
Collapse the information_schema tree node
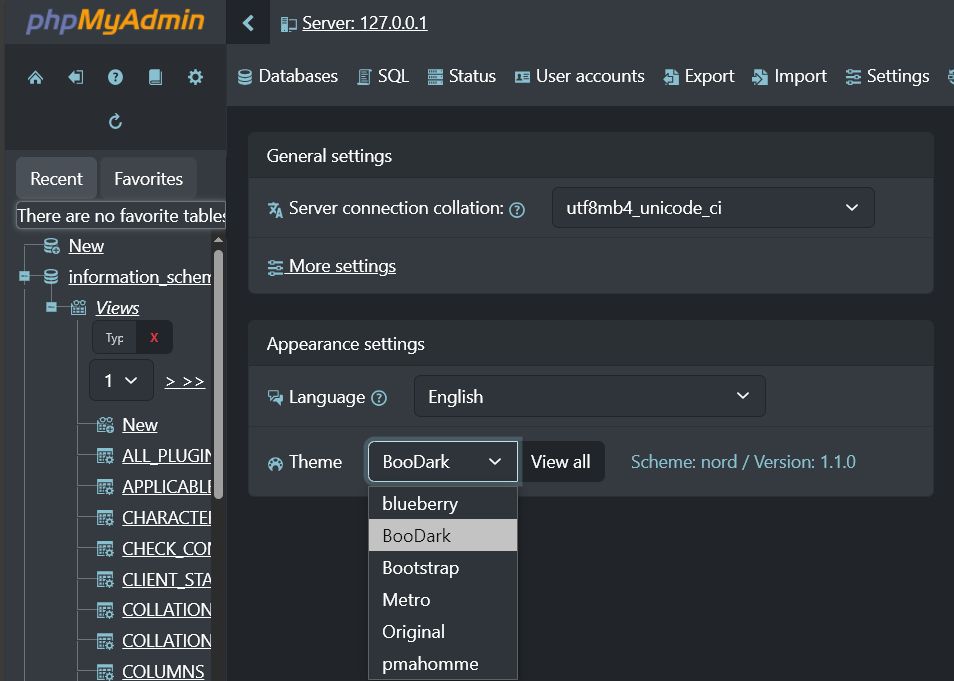[24, 276]
